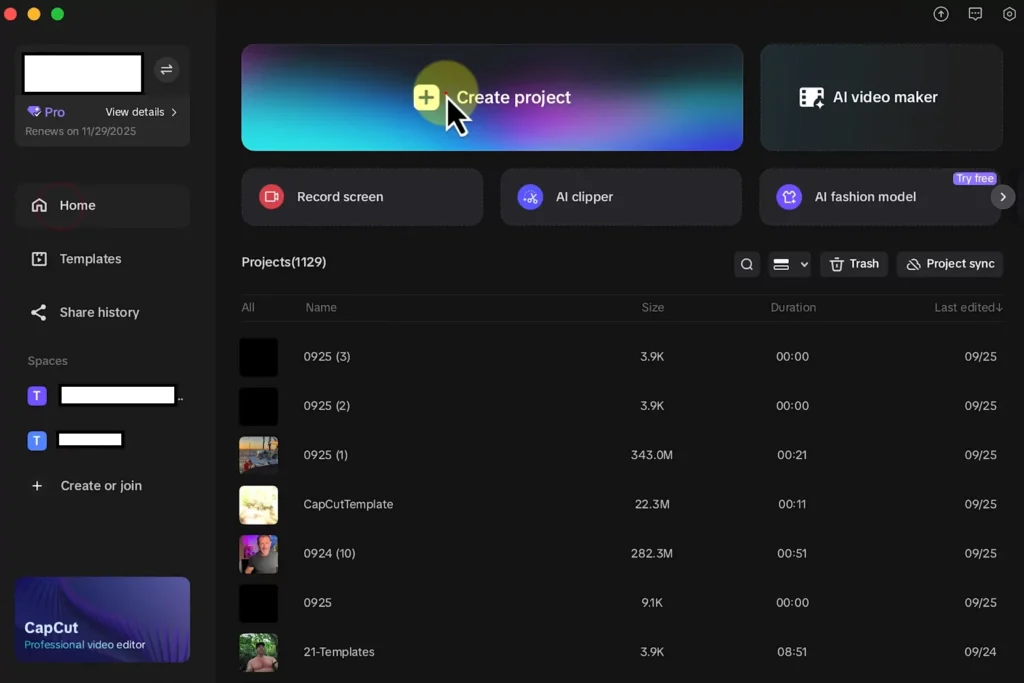Sort projects by Last edited column
The width and height of the screenshot is (1024, 683).
[967, 307]
